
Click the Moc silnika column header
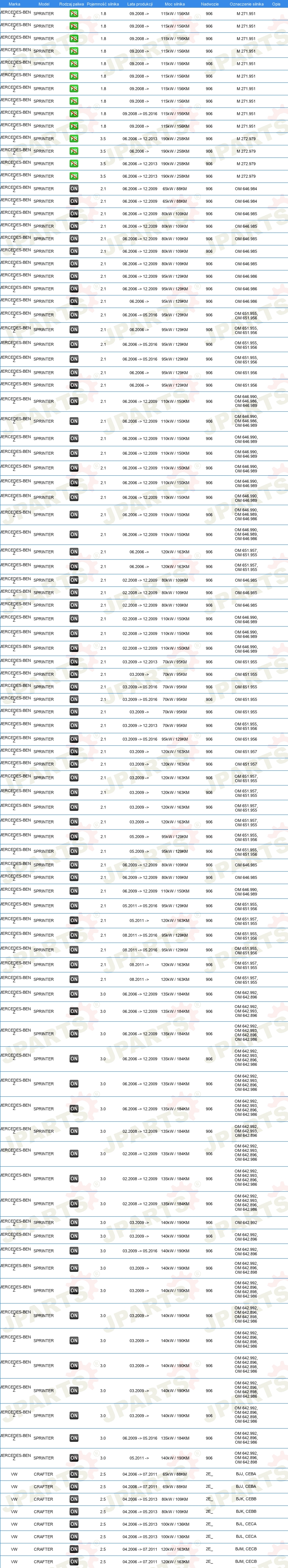pos(175,4)
